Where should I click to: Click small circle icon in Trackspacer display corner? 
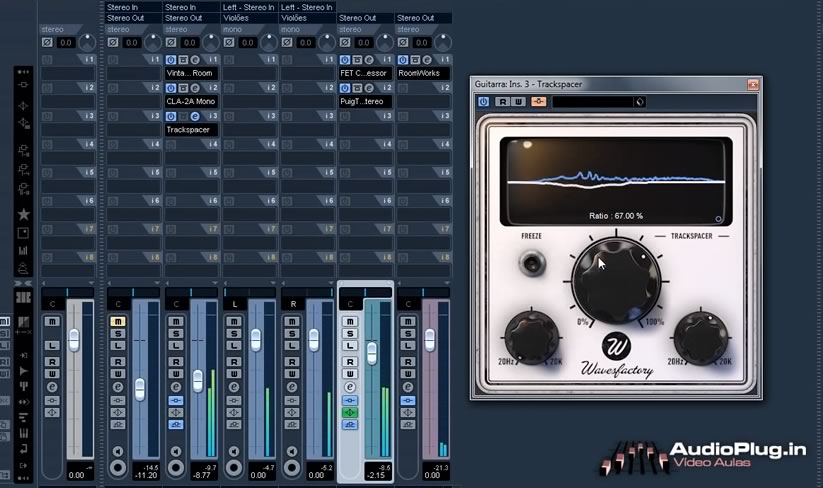click(719, 219)
